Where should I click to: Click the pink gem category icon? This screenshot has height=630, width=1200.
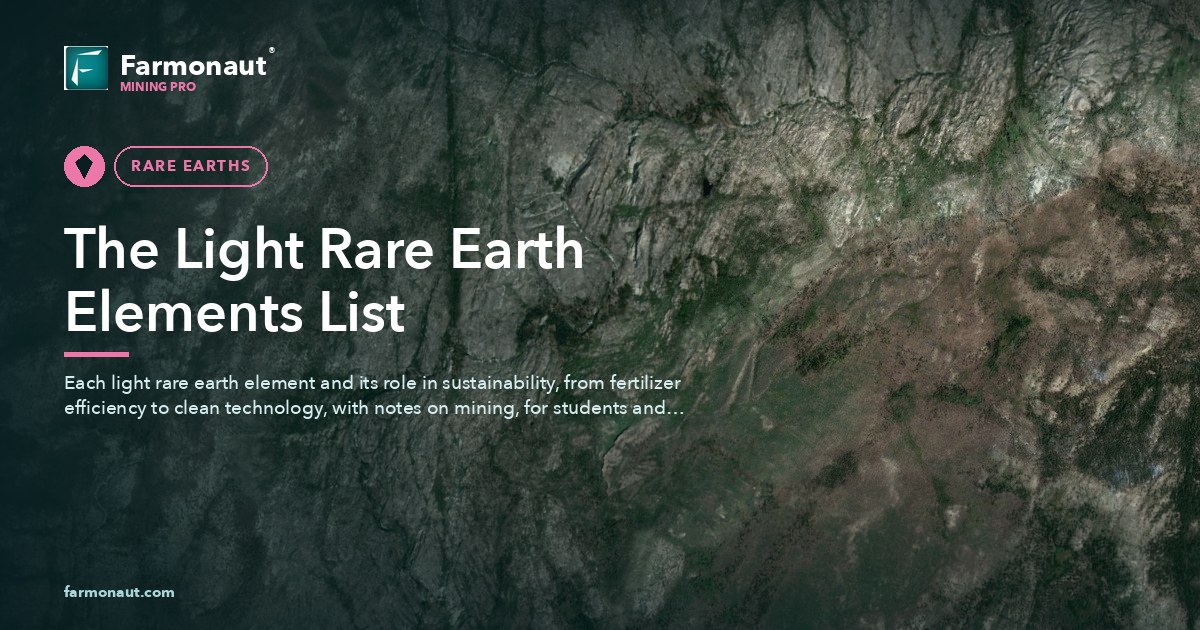point(85,166)
